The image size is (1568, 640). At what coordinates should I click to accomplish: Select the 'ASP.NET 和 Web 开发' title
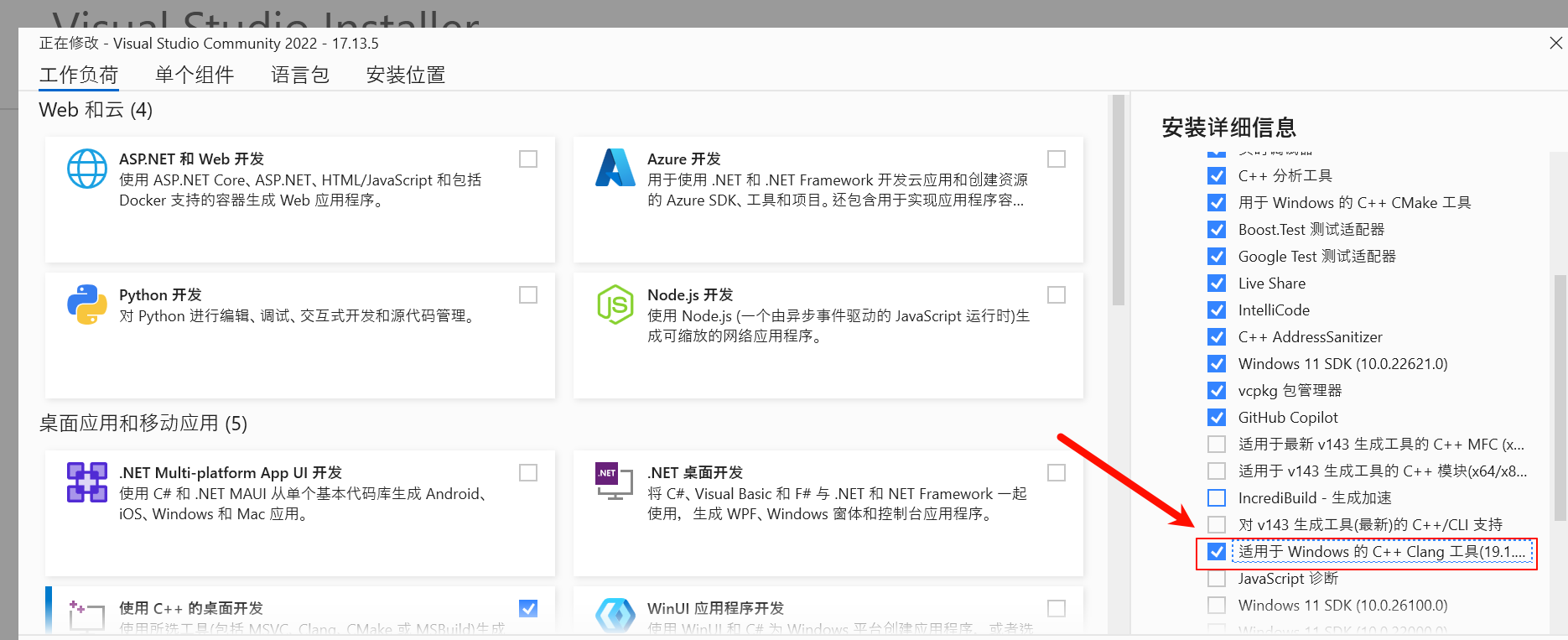(191, 159)
